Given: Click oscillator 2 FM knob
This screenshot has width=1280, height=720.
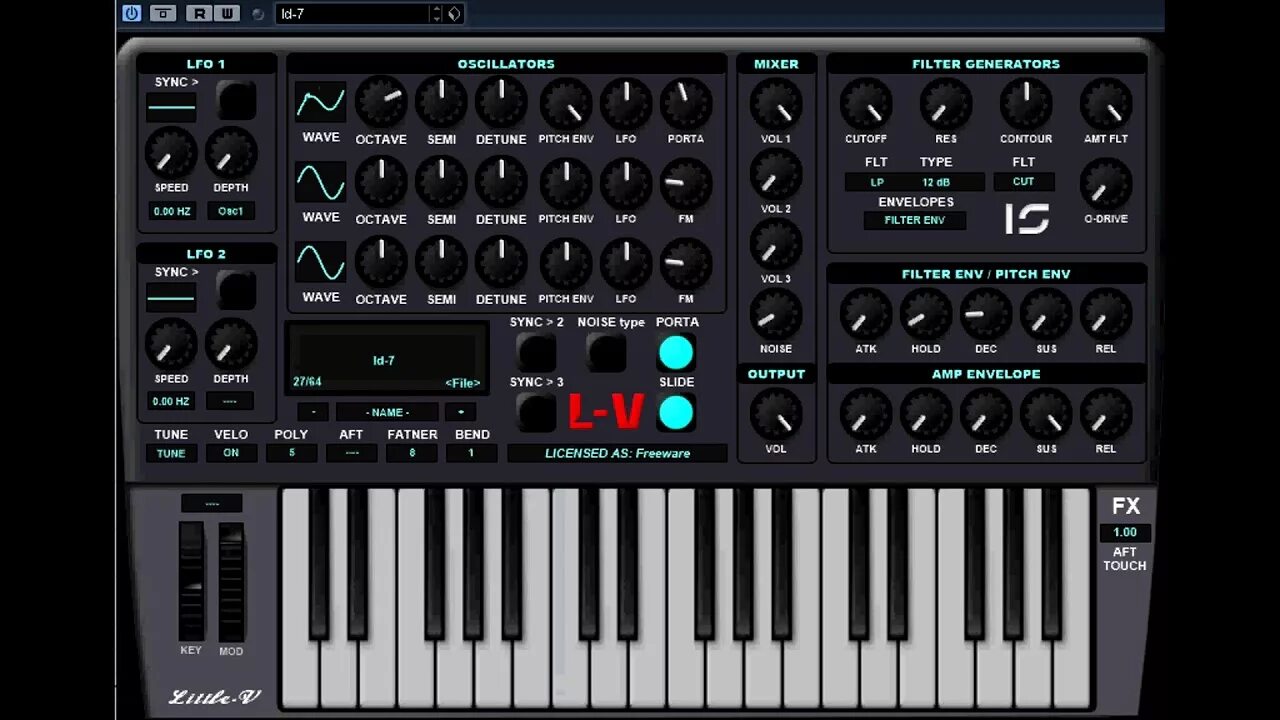Looking at the screenshot, I should click(686, 182).
